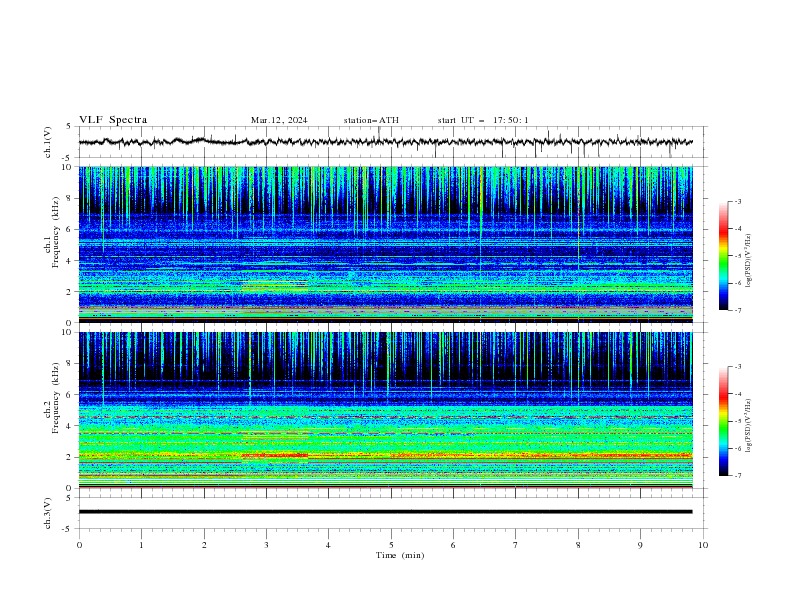The image size is (792, 612).
Task: Click the 'start UT = 17:50: 1' text
Action: pos(483,120)
